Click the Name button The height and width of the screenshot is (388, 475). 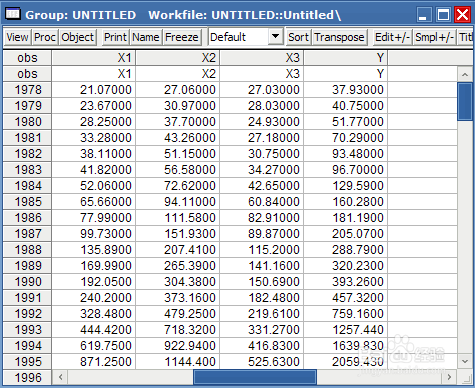146,37
